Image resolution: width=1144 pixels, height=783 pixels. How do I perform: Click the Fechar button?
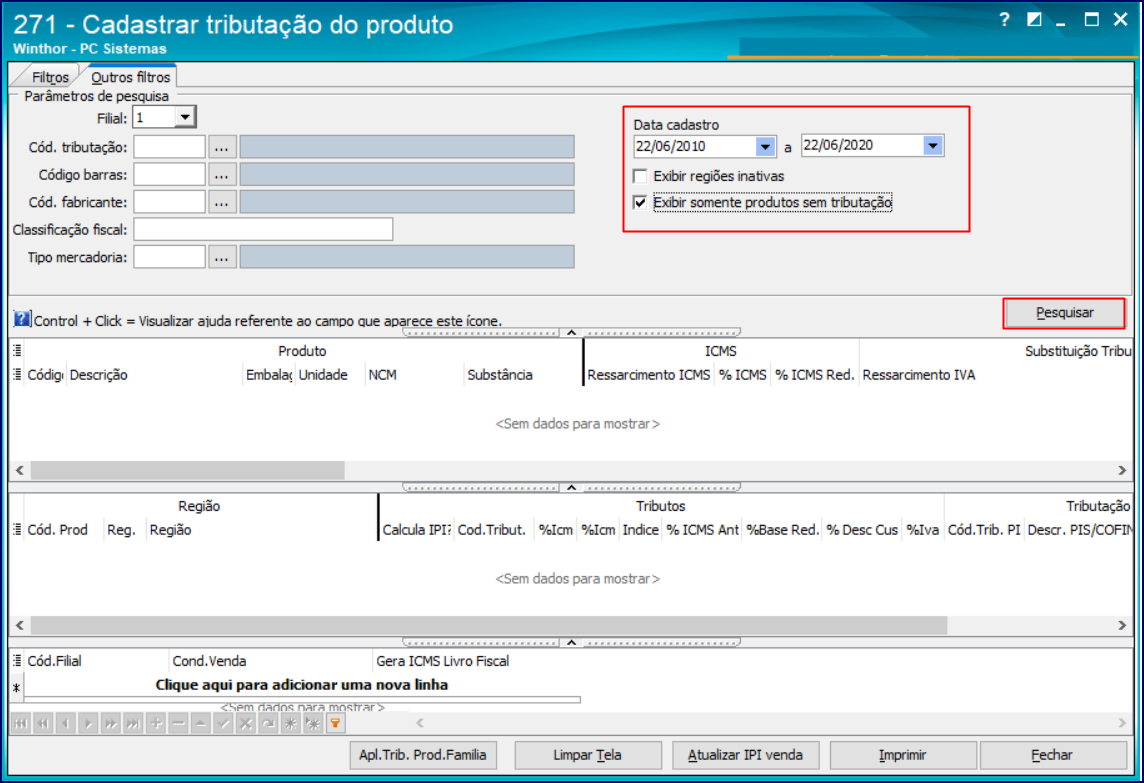pos(1052,755)
